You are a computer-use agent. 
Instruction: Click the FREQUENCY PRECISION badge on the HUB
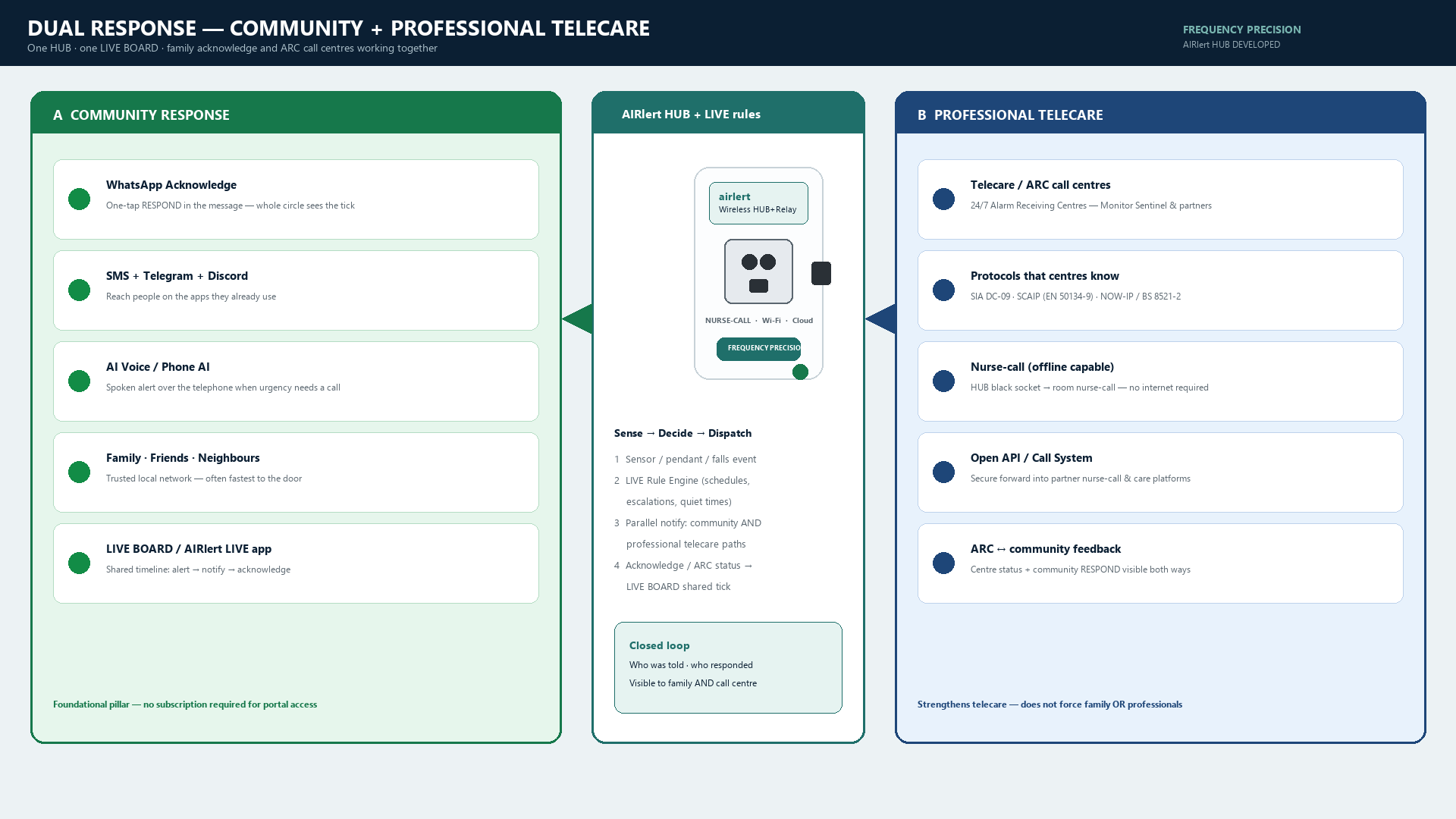(758, 349)
